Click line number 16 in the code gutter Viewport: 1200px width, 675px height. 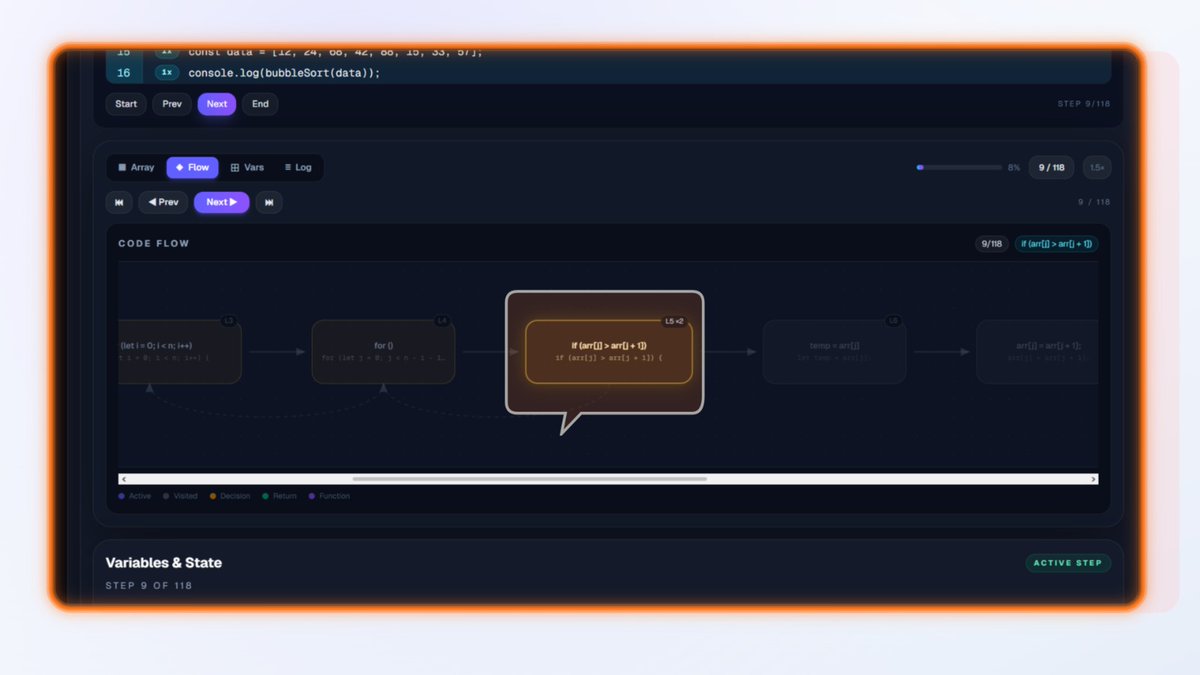(x=124, y=73)
